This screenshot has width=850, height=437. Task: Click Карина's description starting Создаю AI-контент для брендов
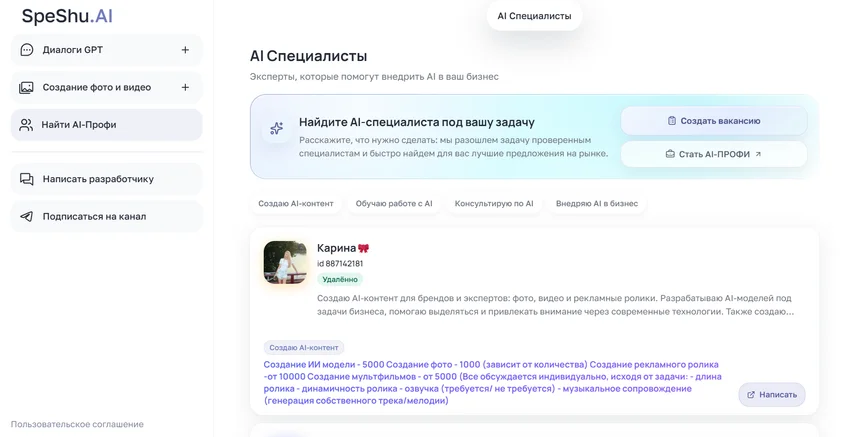pyautogui.click(x=556, y=305)
